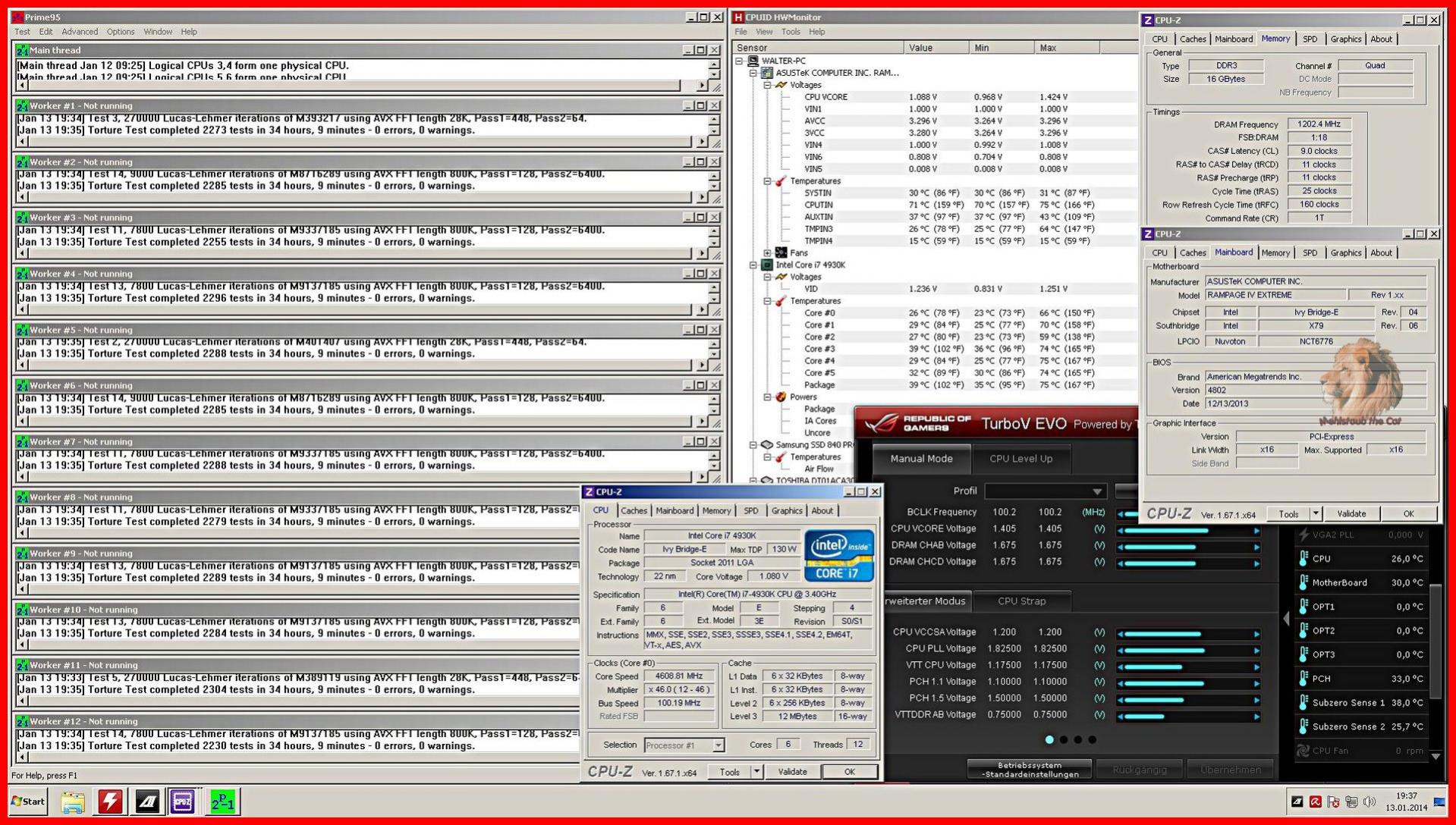Click the CPU thermometer icon in TurboV sensors
1456x825 pixels.
(x=1303, y=558)
